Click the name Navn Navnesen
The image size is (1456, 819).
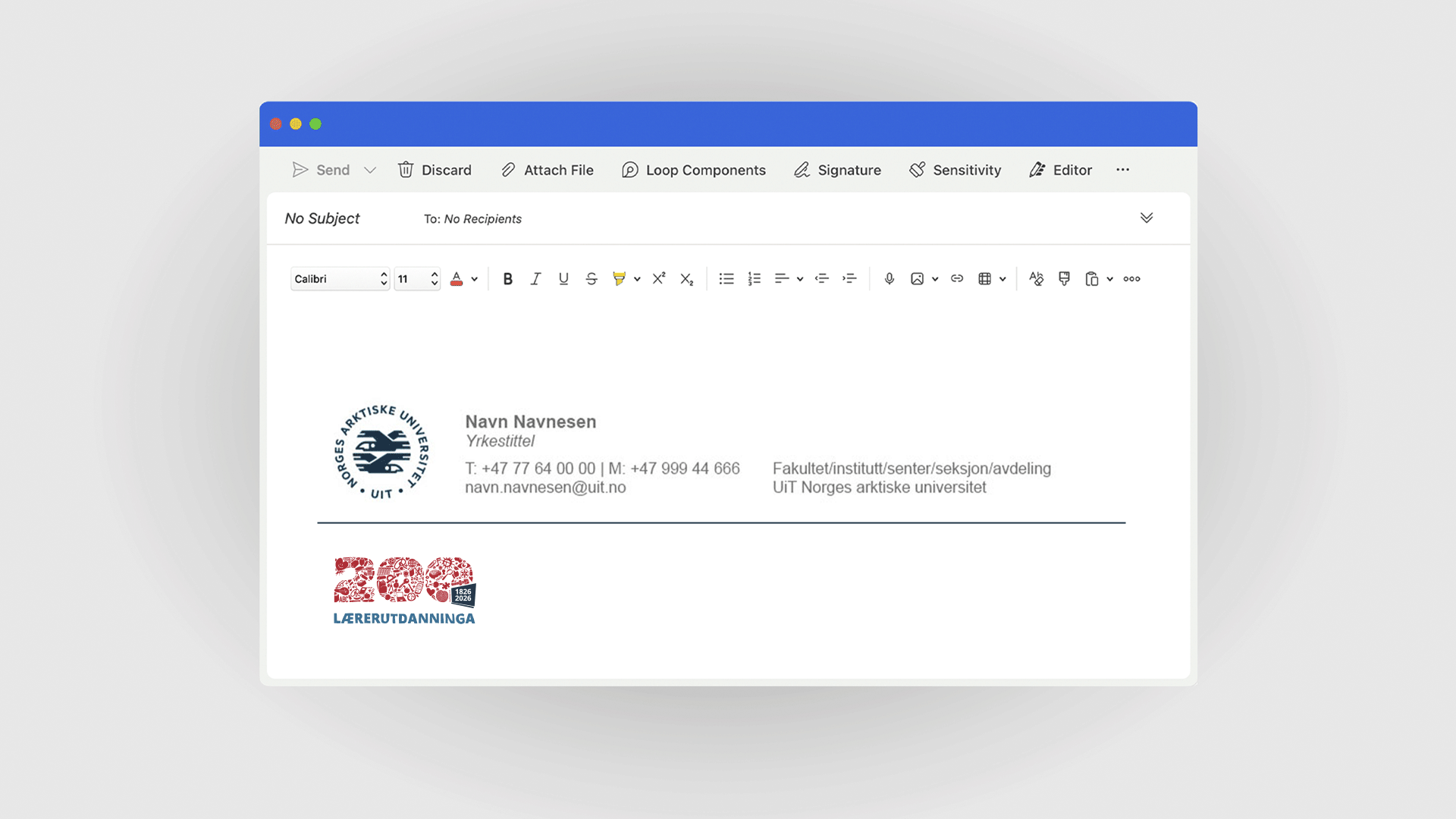point(531,422)
